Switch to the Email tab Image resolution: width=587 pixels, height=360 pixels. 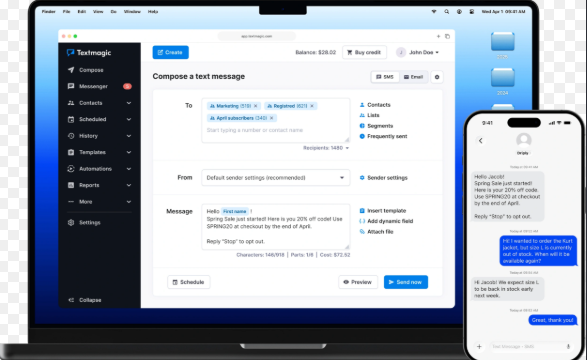point(413,77)
